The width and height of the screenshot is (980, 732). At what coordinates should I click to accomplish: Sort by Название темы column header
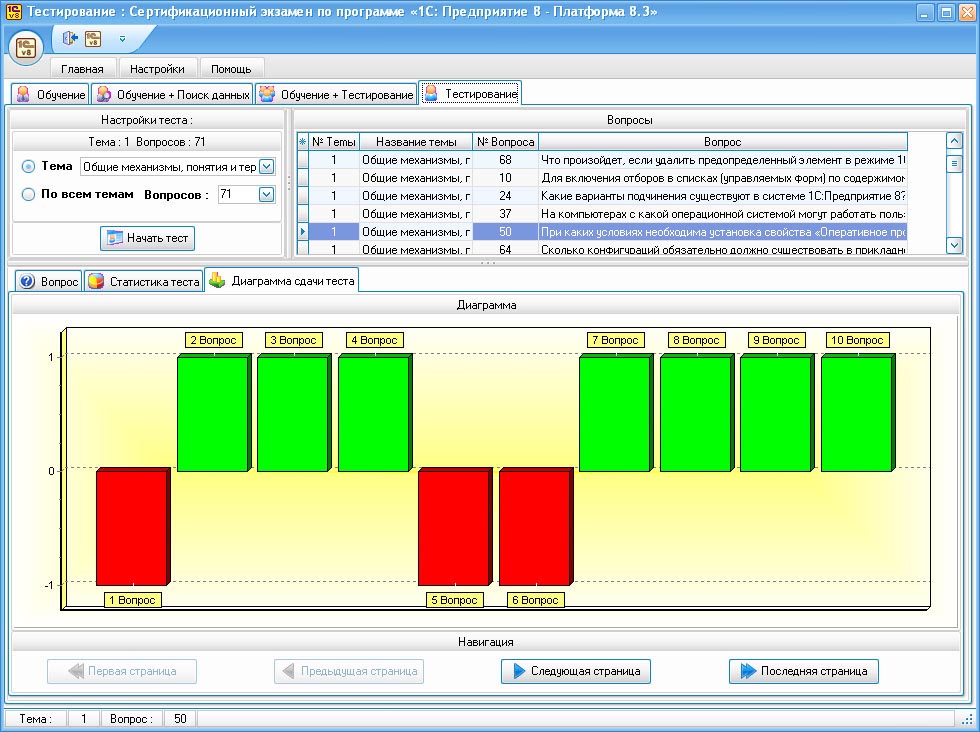click(x=416, y=142)
